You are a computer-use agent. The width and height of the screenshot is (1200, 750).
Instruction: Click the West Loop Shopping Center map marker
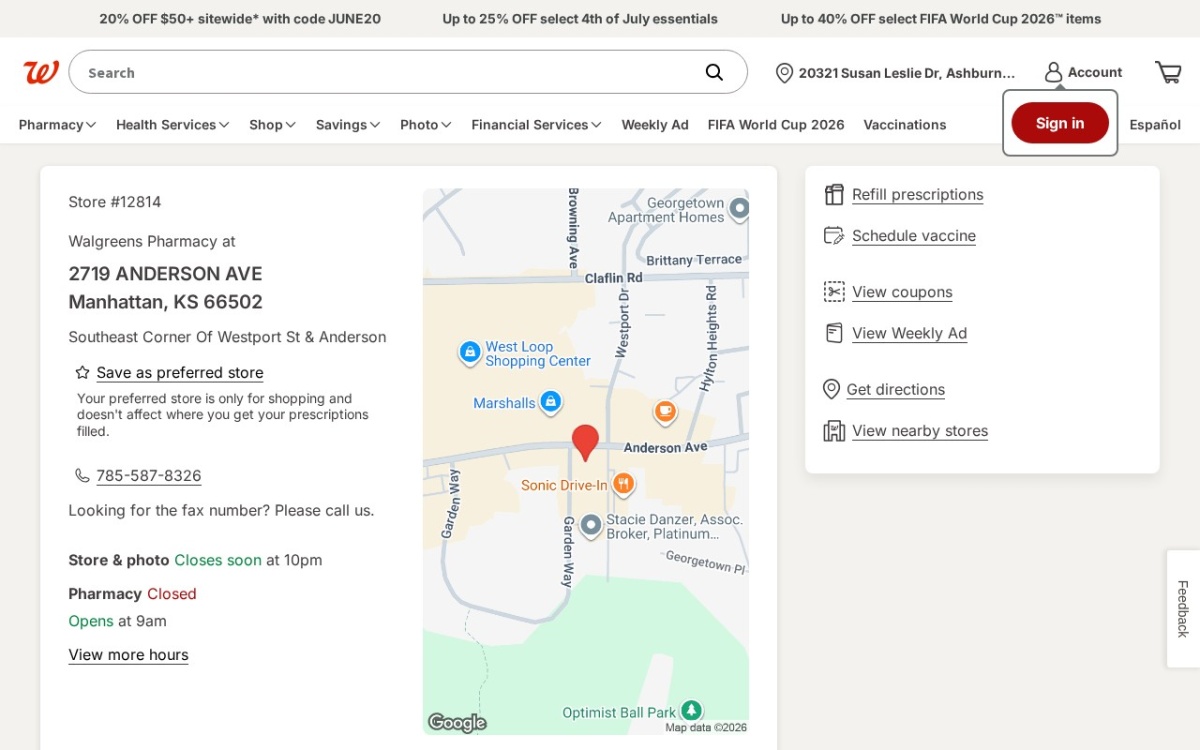(470, 352)
